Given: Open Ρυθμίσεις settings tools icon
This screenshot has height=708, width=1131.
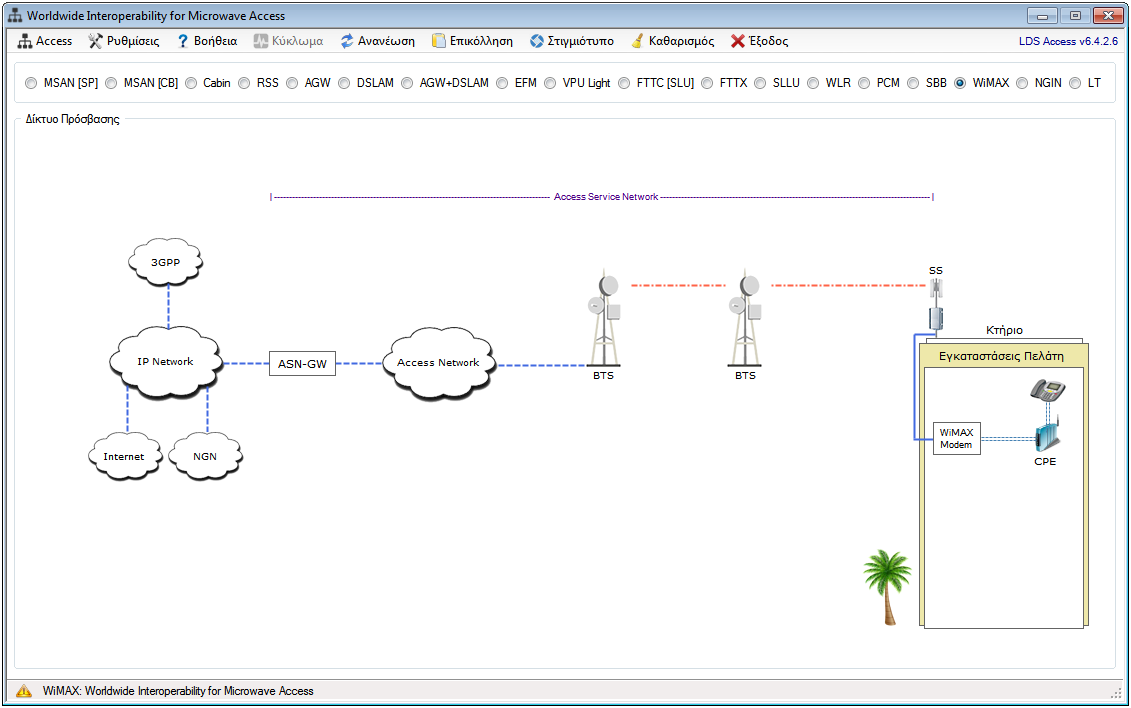Looking at the screenshot, I should (96, 41).
